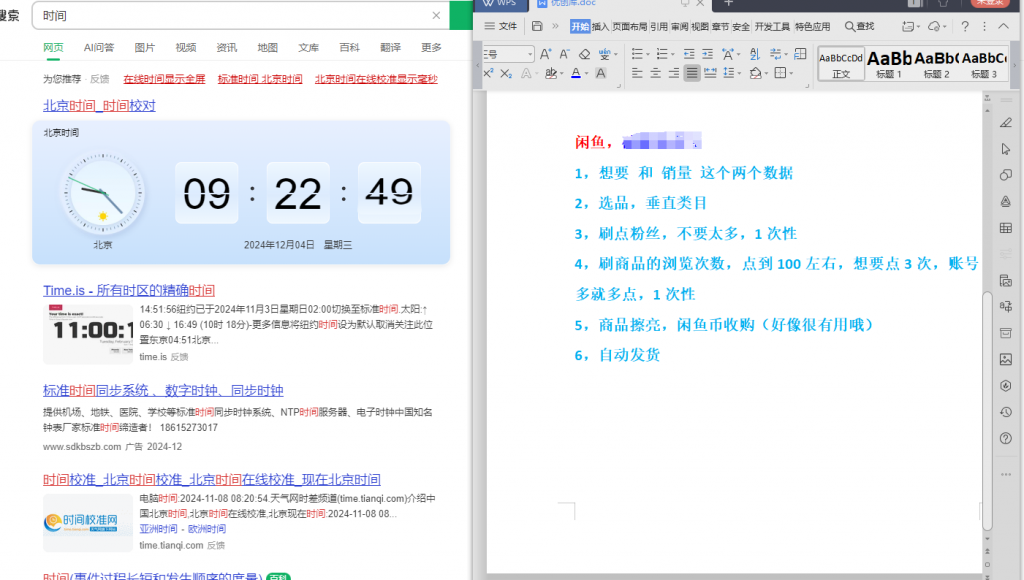Select the 标题 1 style

pos(889,64)
